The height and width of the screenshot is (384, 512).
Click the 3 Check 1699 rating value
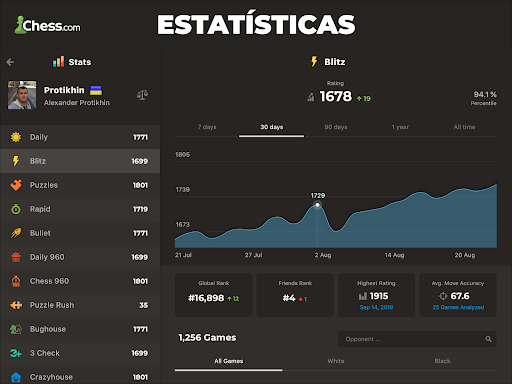(140, 353)
